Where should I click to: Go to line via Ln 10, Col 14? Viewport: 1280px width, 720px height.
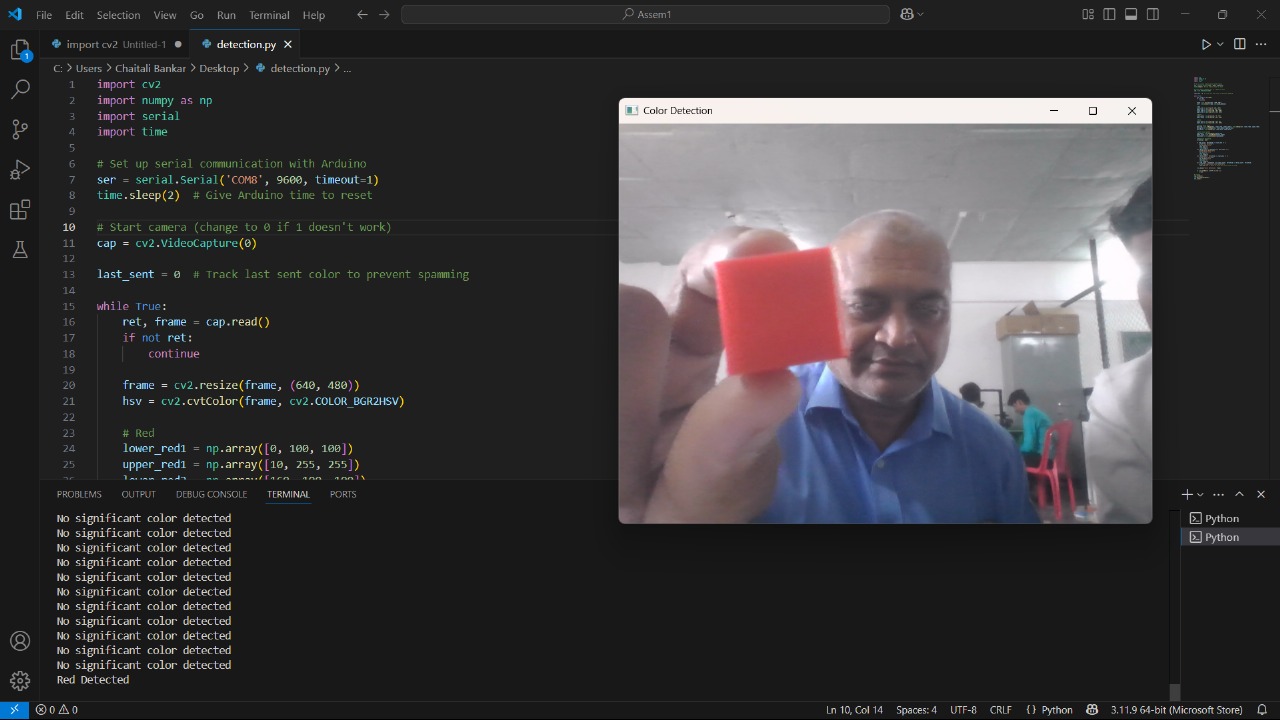tap(854, 710)
